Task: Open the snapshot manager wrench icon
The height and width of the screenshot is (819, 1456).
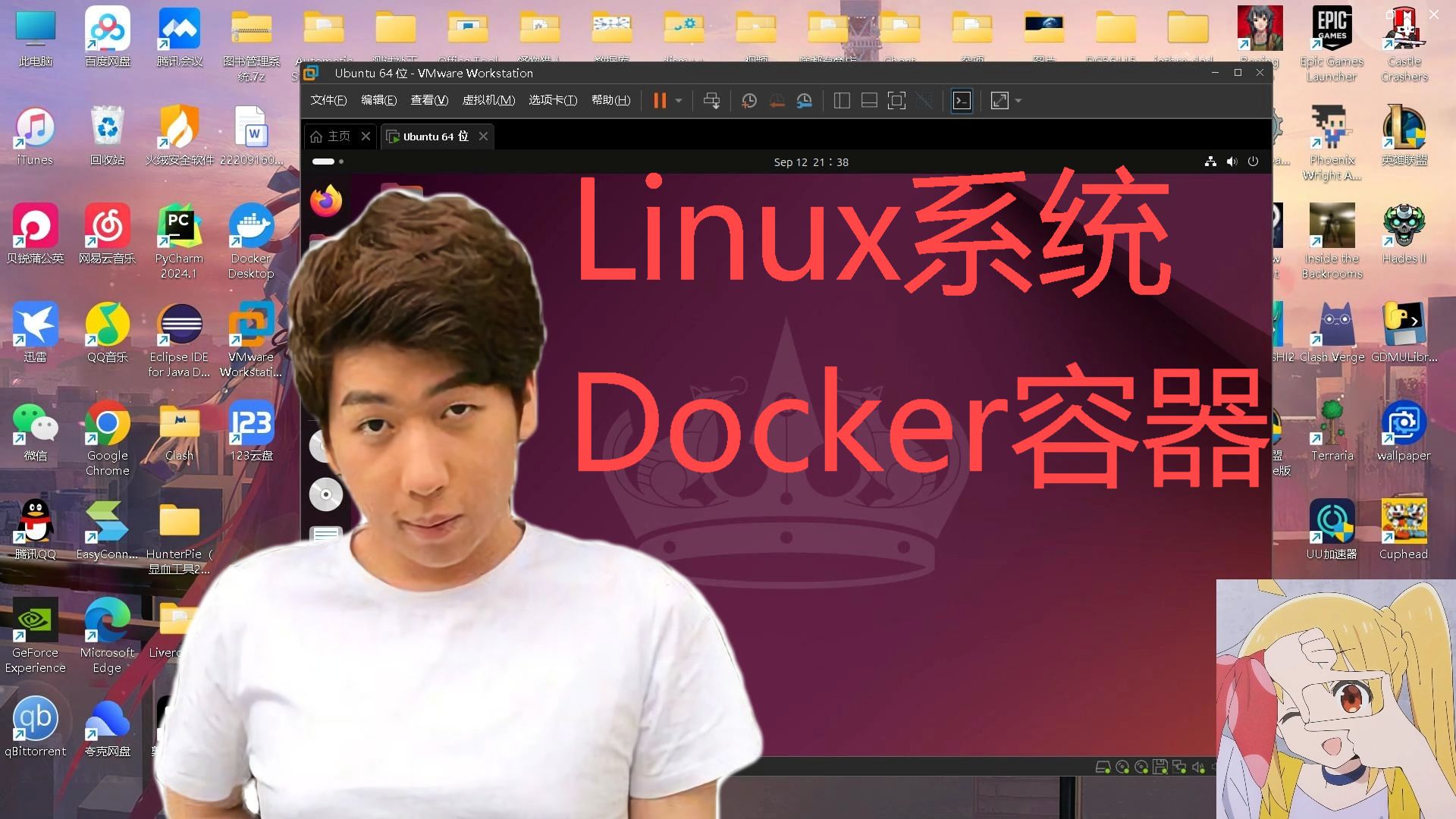Action: click(805, 101)
